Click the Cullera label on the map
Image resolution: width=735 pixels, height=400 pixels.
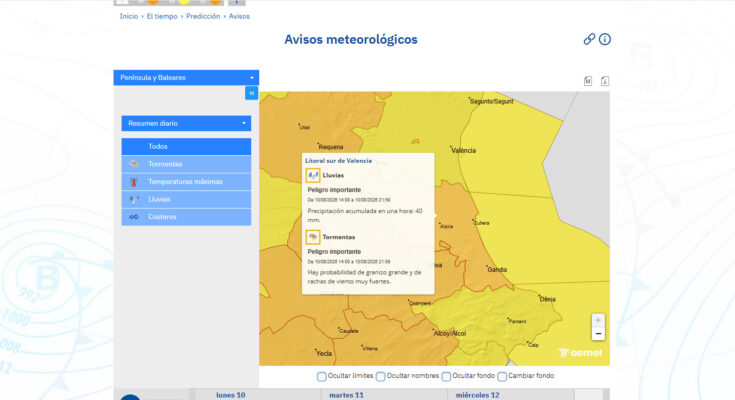point(481,223)
